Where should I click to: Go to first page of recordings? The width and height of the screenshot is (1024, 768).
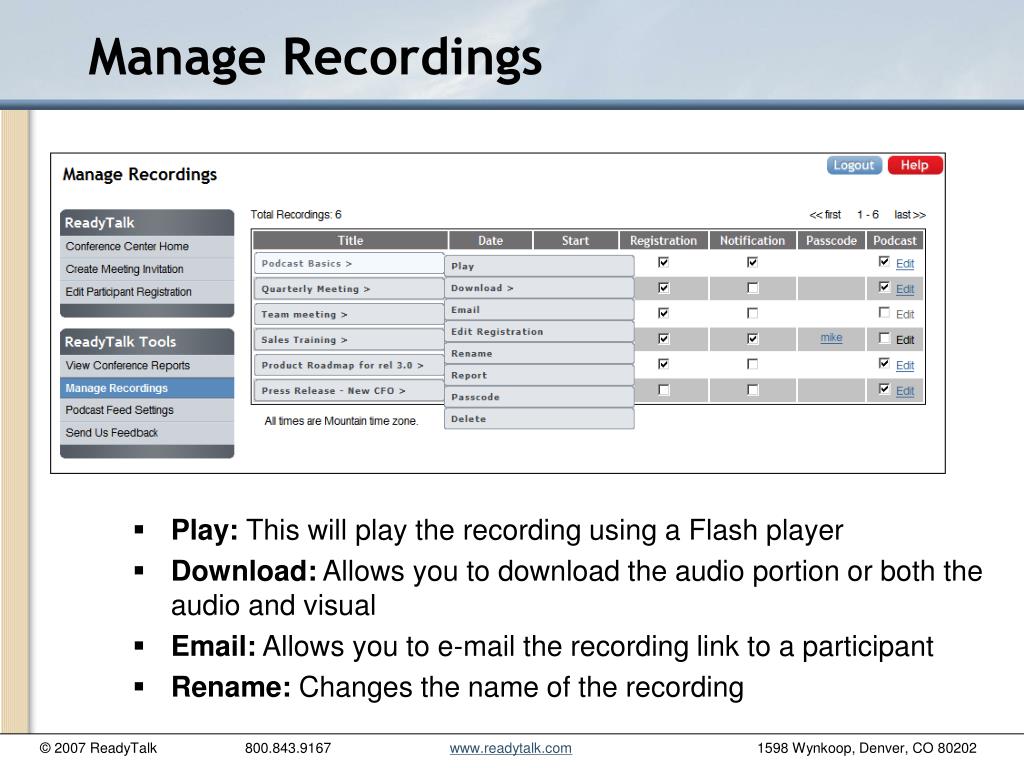(x=825, y=215)
